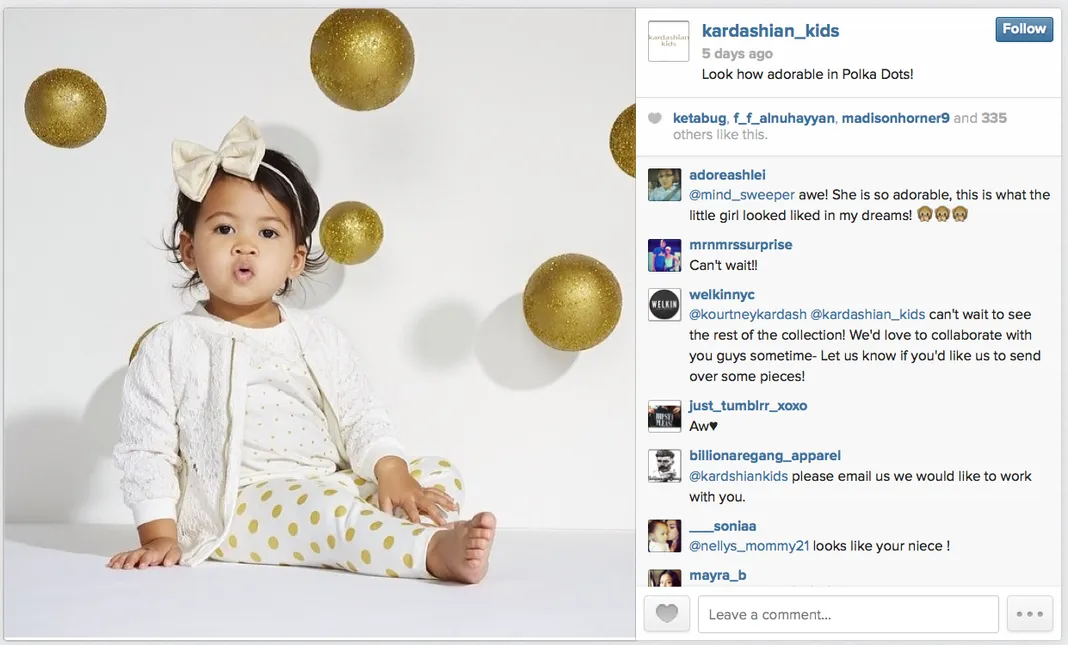Click into the Leave a comment field
This screenshot has height=645, width=1068.
tap(848, 614)
